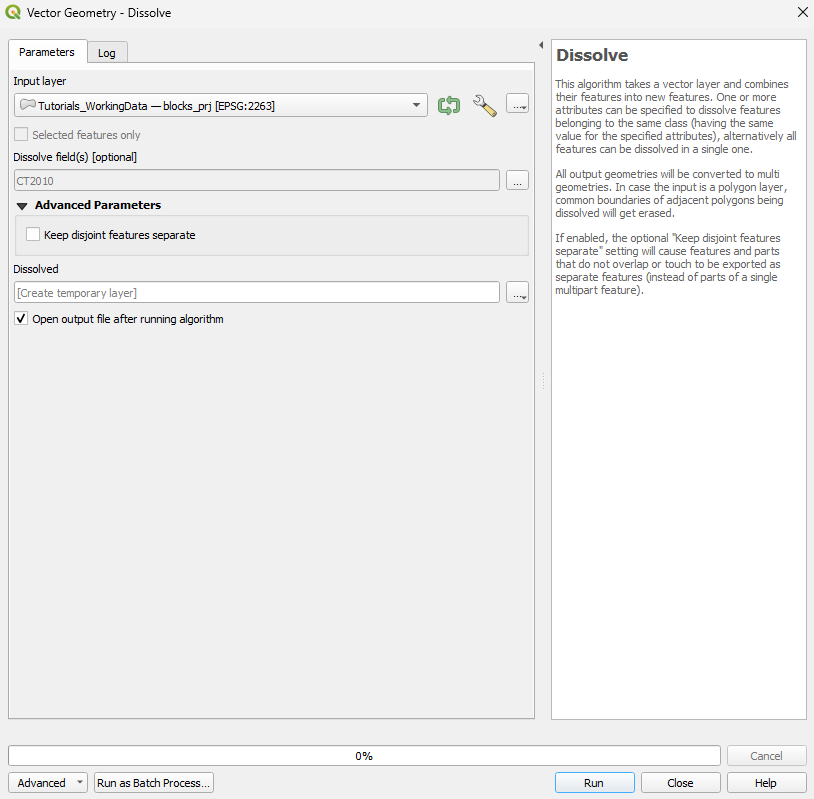This screenshot has width=814, height=799.
Task: Collapse the Advanced Parameters section
Action: point(22,206)
